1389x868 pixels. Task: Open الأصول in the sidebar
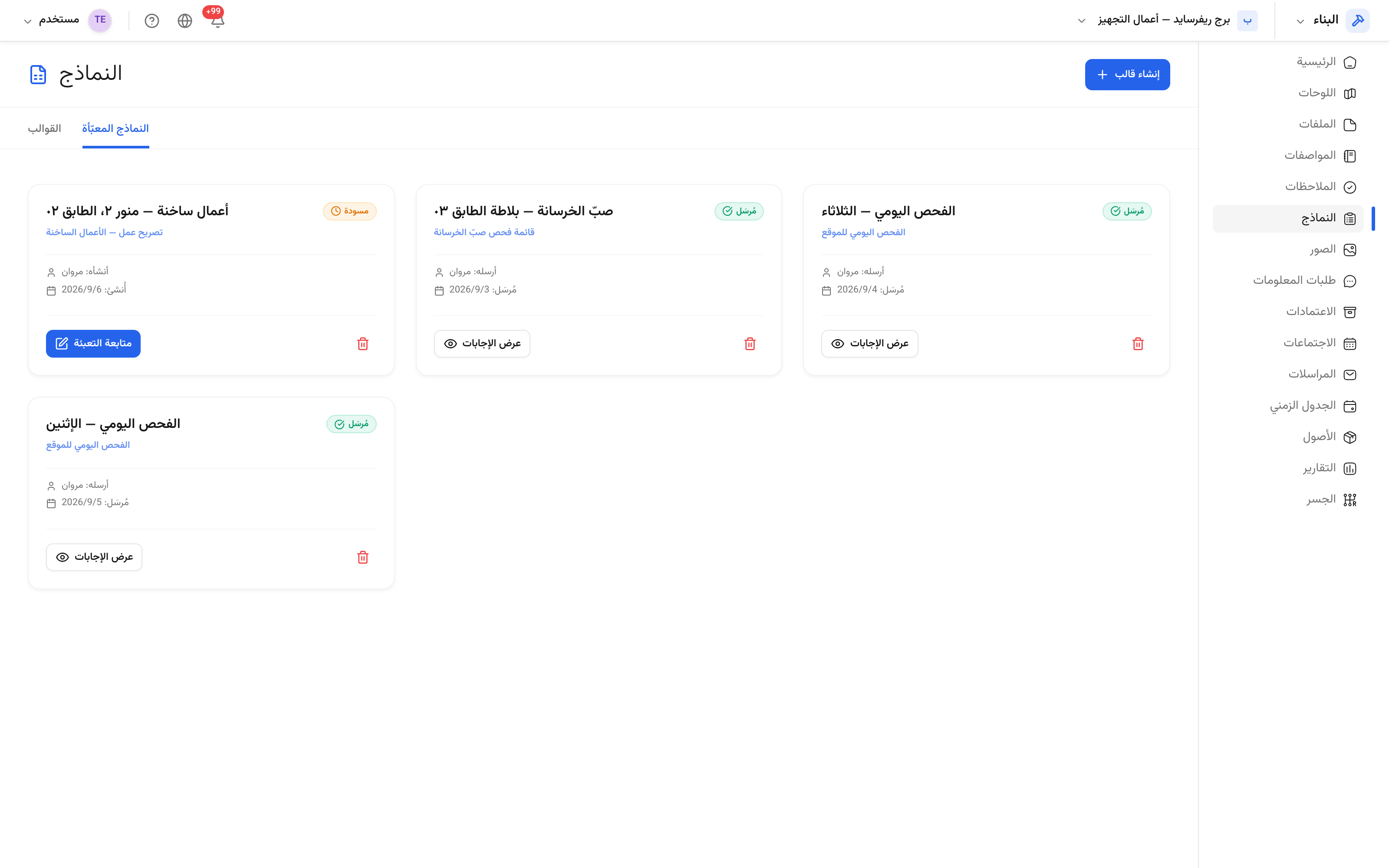tap(1288, 437)
